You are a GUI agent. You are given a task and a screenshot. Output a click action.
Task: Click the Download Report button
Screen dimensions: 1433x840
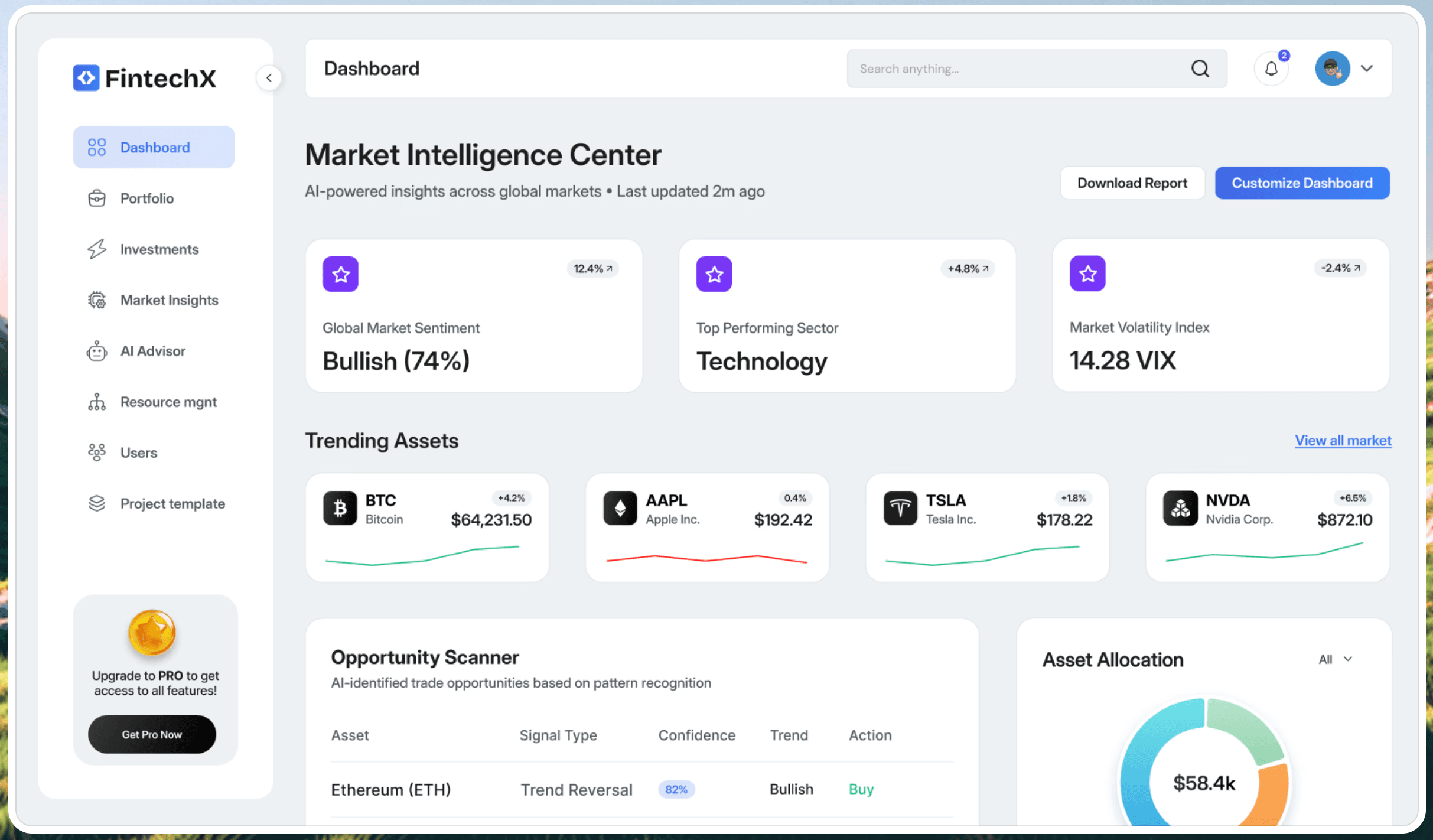(x=1132, y=183)
